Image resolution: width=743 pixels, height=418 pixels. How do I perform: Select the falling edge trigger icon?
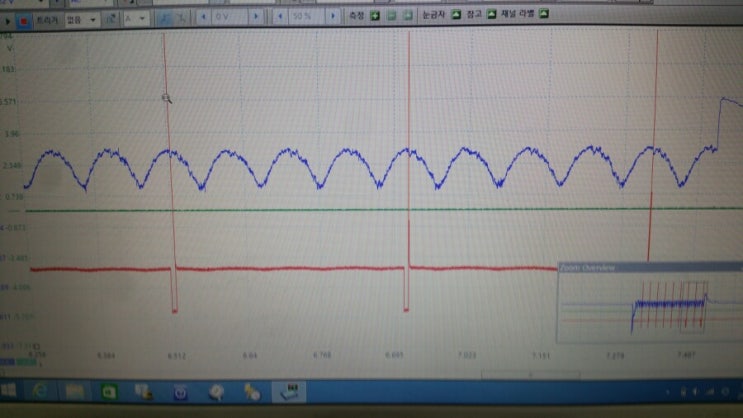click(180, 18)
